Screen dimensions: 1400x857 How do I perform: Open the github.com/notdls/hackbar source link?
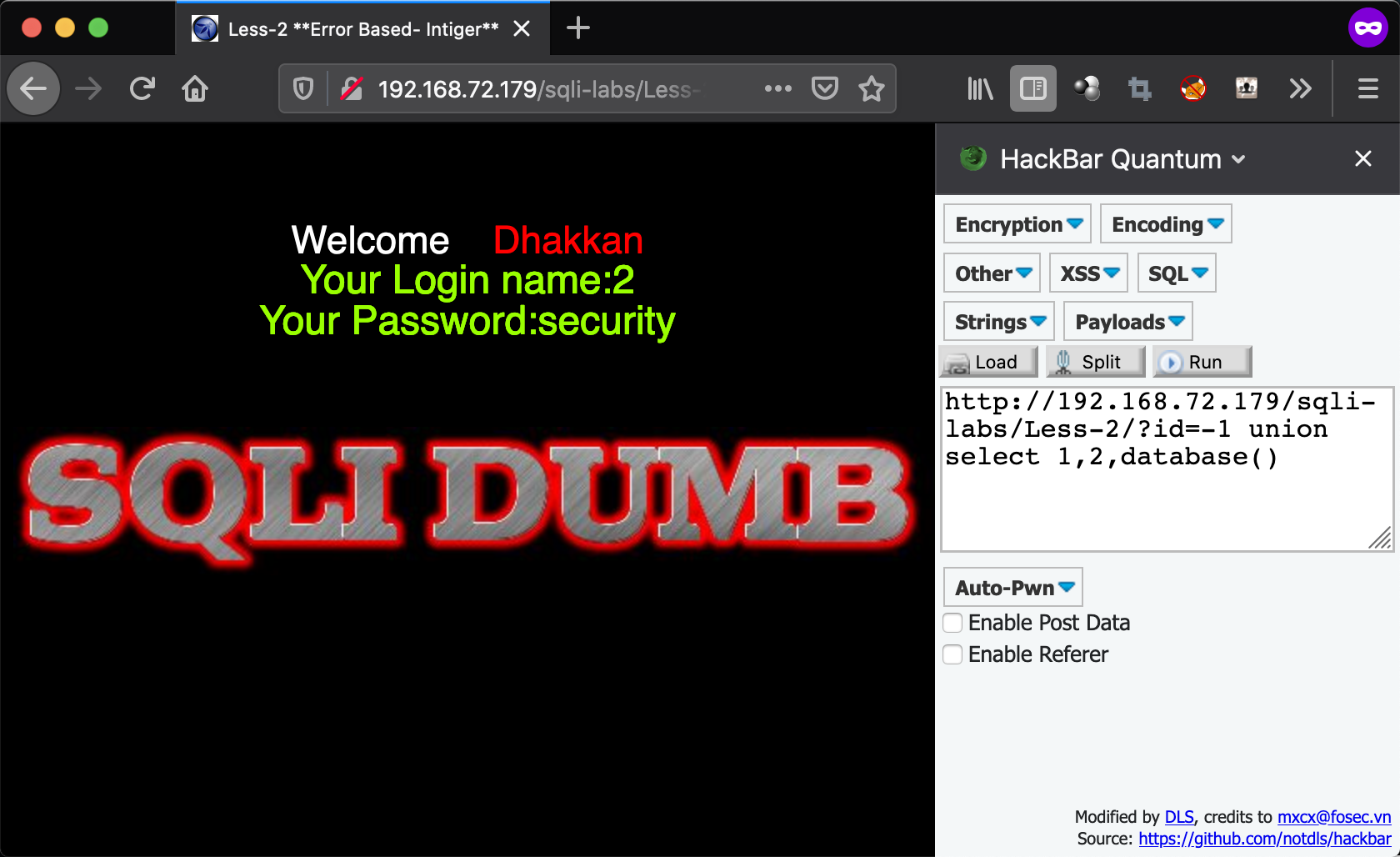tap(1264, 839)
